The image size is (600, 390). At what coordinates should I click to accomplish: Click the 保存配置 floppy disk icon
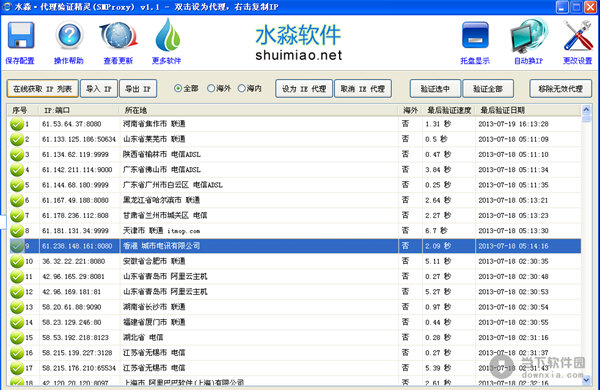(x=21, y=35)
